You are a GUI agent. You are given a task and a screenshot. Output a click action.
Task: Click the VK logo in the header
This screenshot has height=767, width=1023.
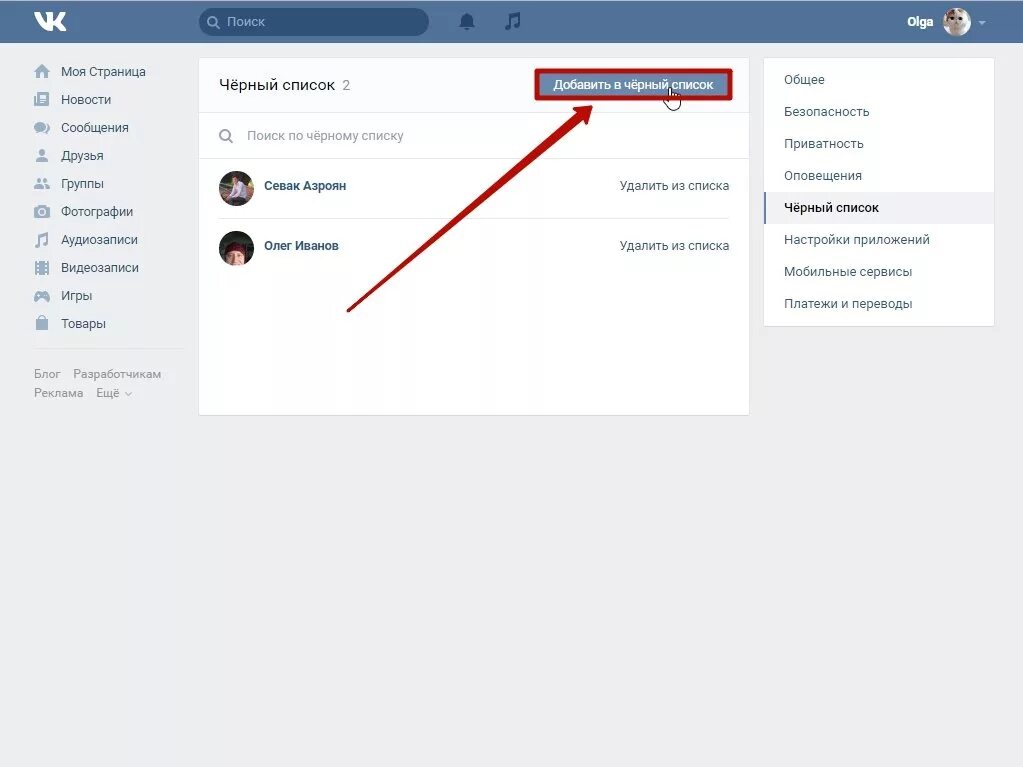tap(50, 22)
